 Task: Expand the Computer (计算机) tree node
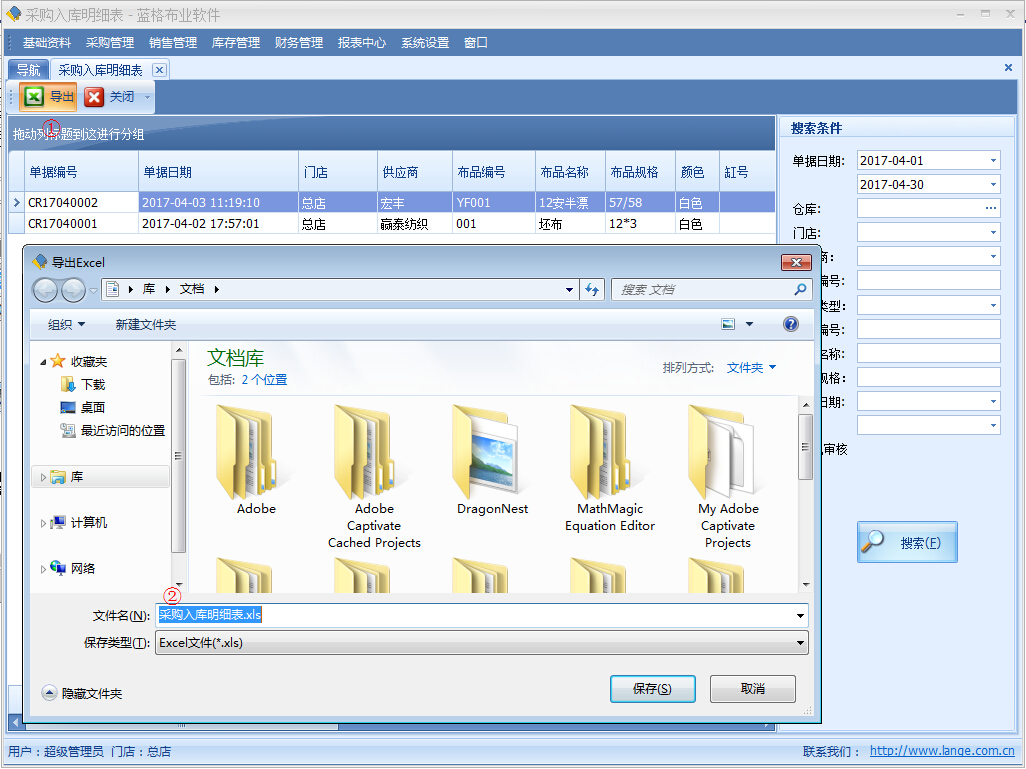click(42, 523)
